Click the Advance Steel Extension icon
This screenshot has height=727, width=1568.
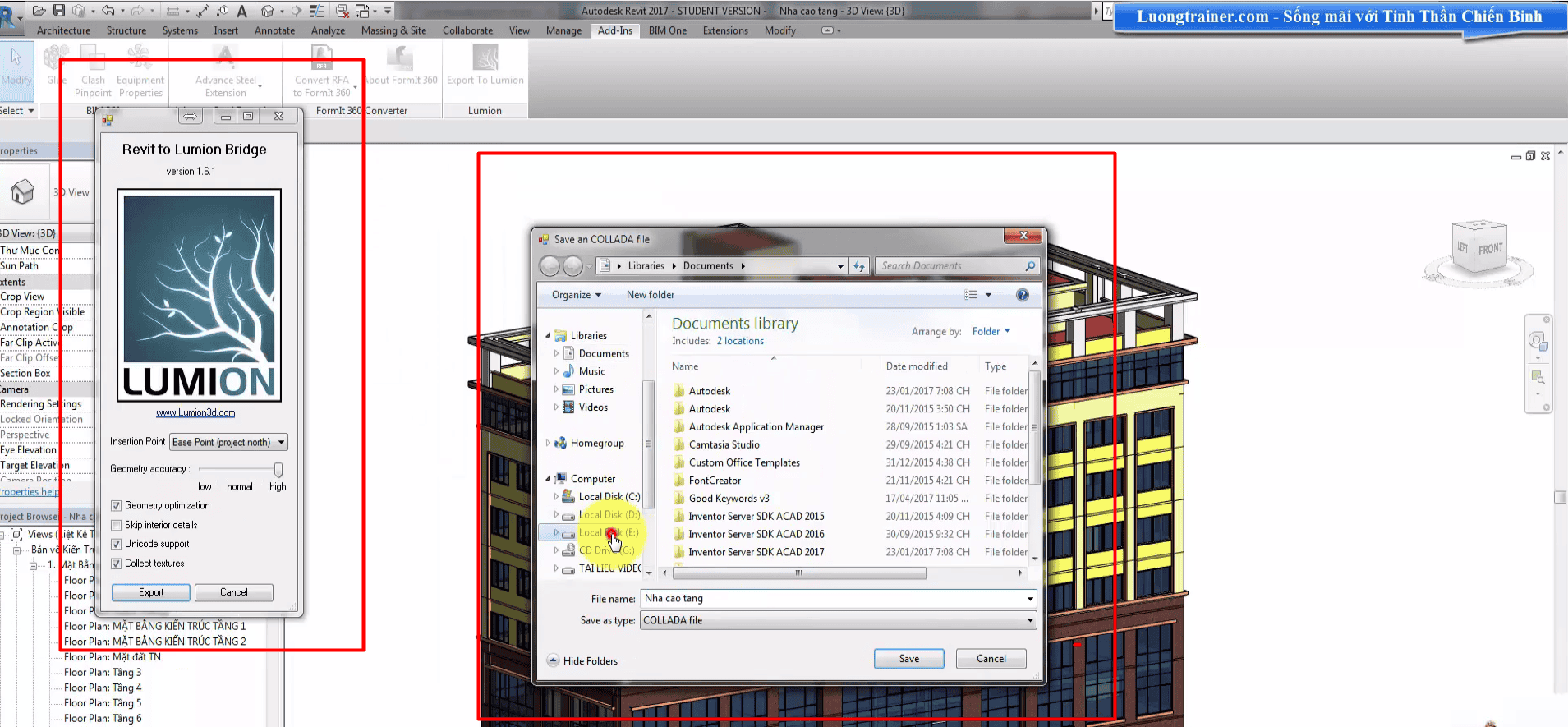point(225,58)
